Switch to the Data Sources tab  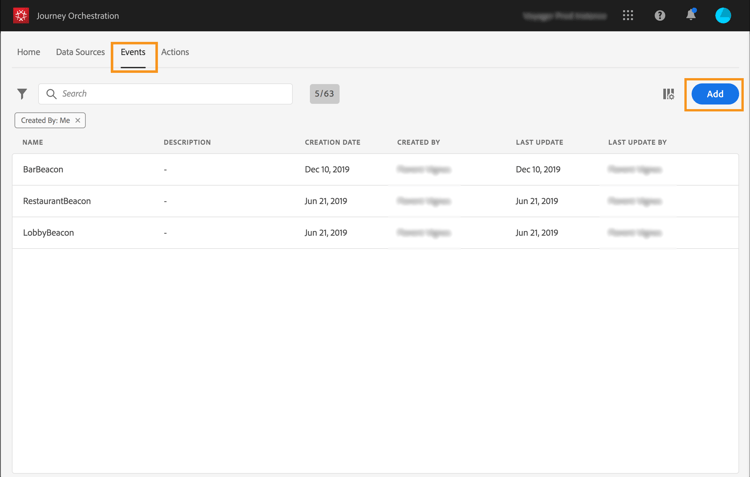point(80,52)
